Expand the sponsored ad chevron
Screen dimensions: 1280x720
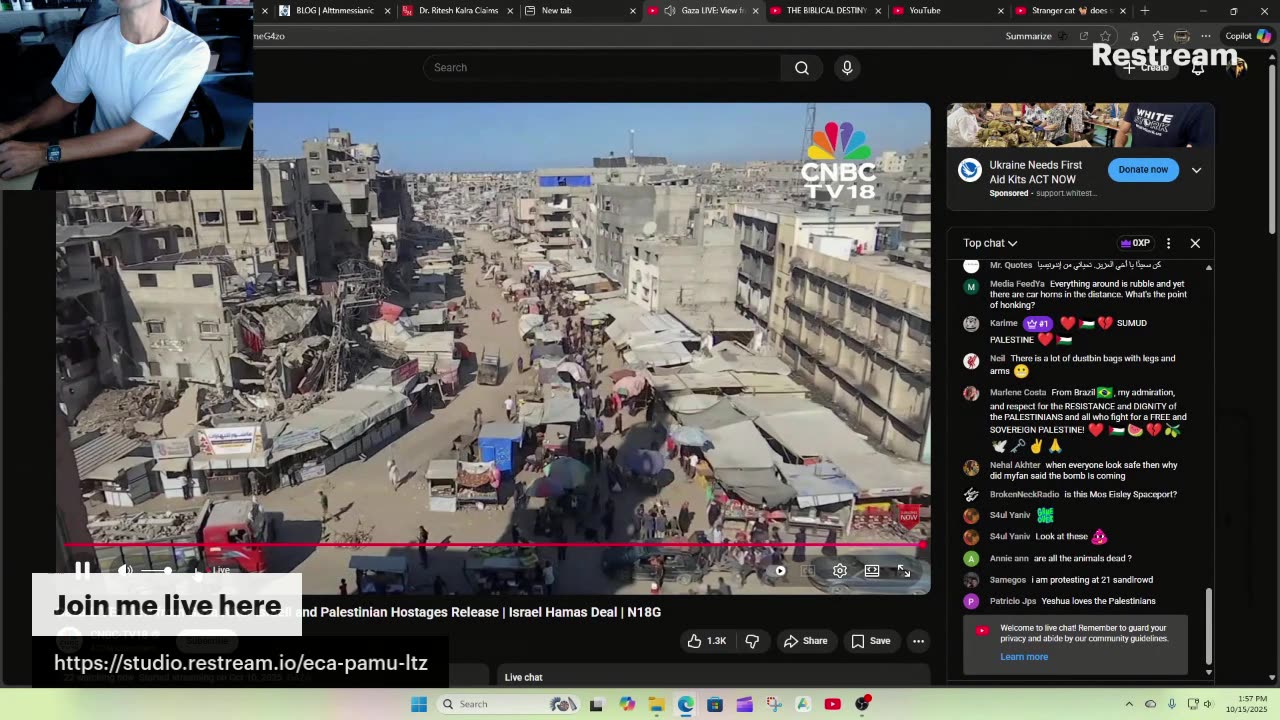[x=1196, y=170]
